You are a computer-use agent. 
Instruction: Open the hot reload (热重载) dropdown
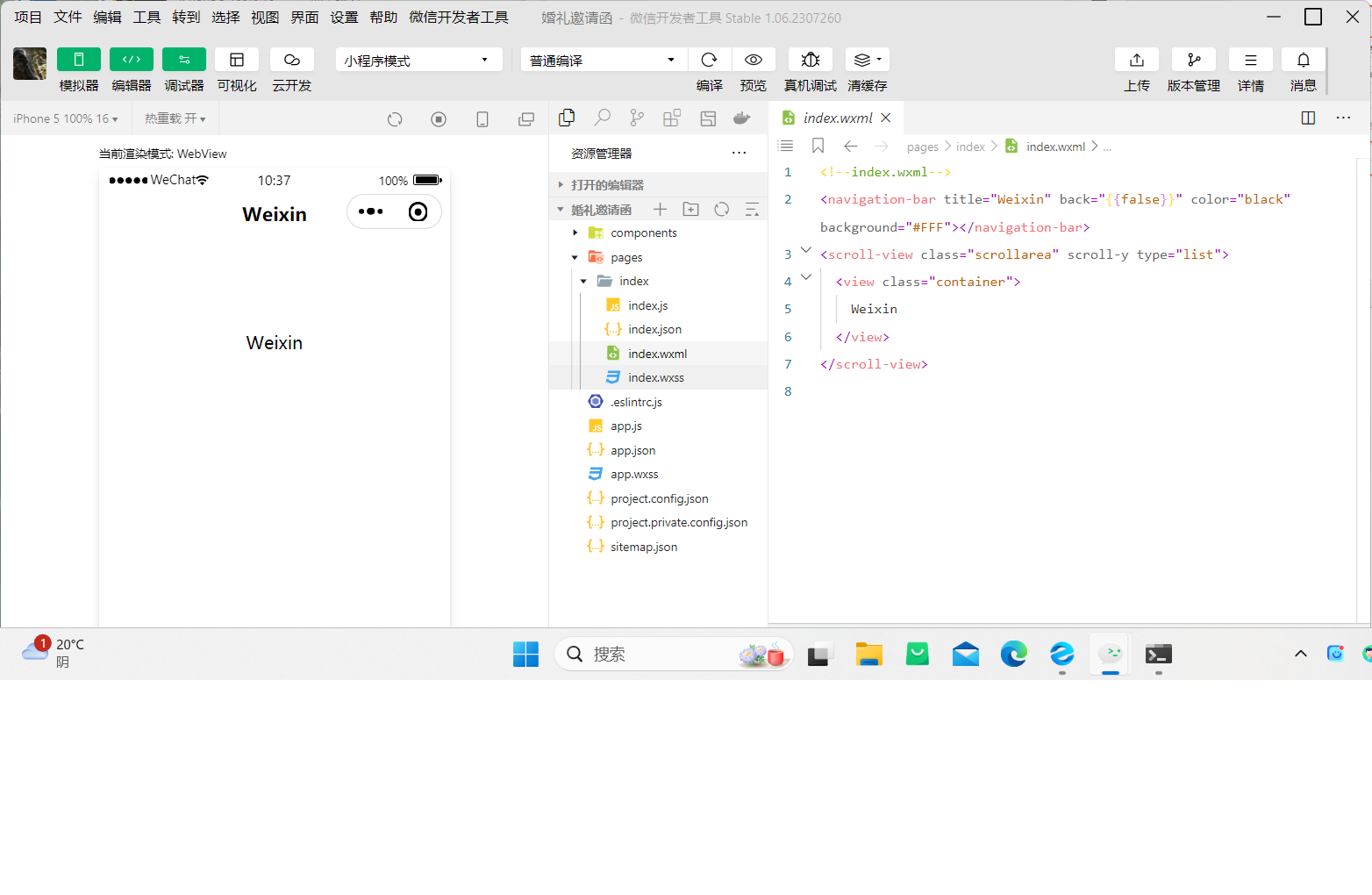coord(175,118)
